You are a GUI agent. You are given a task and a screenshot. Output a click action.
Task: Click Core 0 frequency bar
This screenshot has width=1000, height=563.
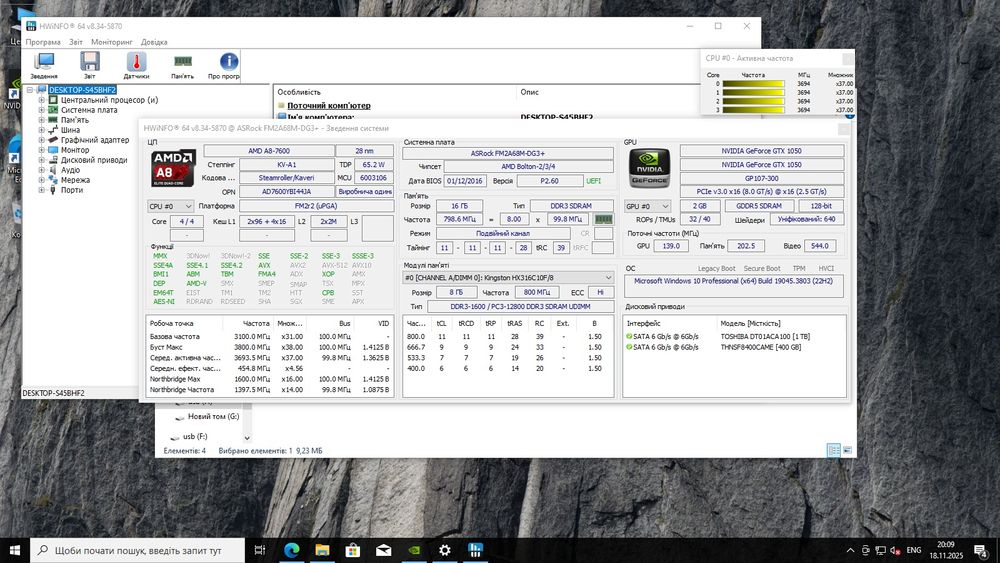point(753,84)
